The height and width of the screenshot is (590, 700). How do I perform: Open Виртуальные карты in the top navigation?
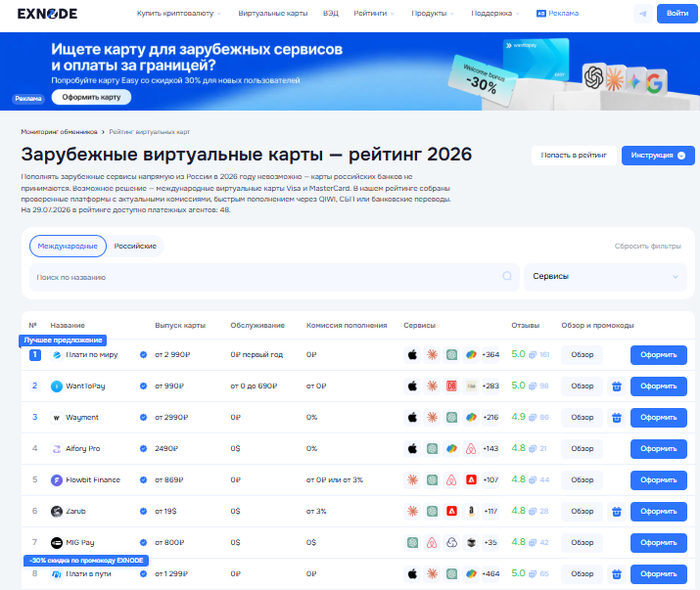click(x=273, y=13)
